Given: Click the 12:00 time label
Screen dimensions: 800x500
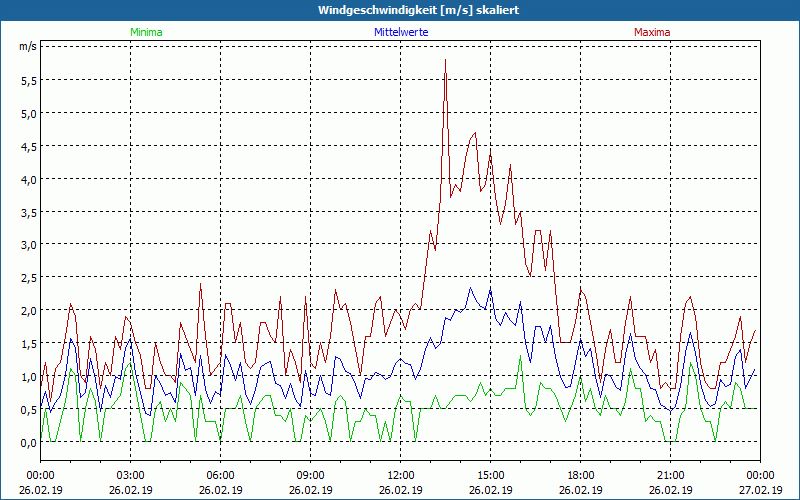Looking at the screenshot, I should click(401, 476).
